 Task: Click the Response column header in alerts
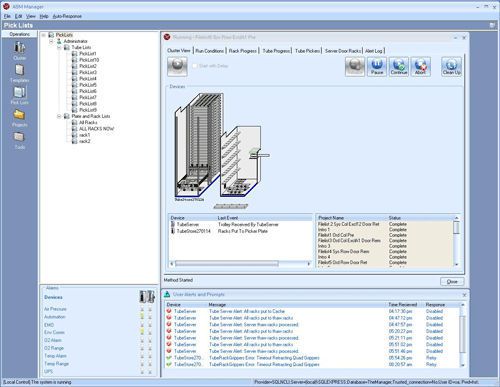click(x=435, y=305)
